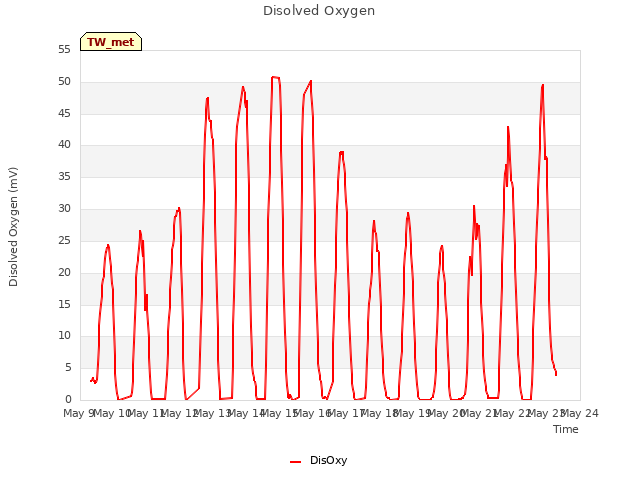The width and height of the screenshot is (640, 480).
Task: Click the 0 tick on the Y-axis
Action: tap(68, 400)
